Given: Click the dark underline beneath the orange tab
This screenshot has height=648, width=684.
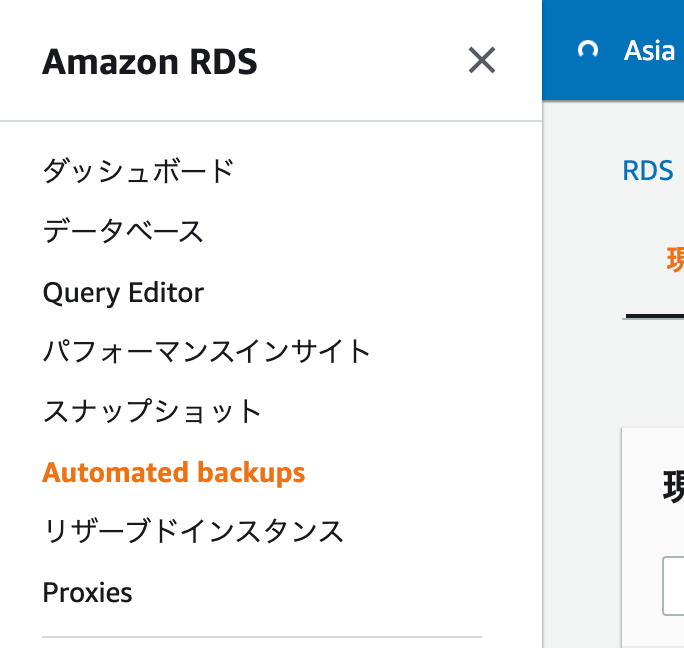Looking at the screenshot, I should tap(655, 315).
